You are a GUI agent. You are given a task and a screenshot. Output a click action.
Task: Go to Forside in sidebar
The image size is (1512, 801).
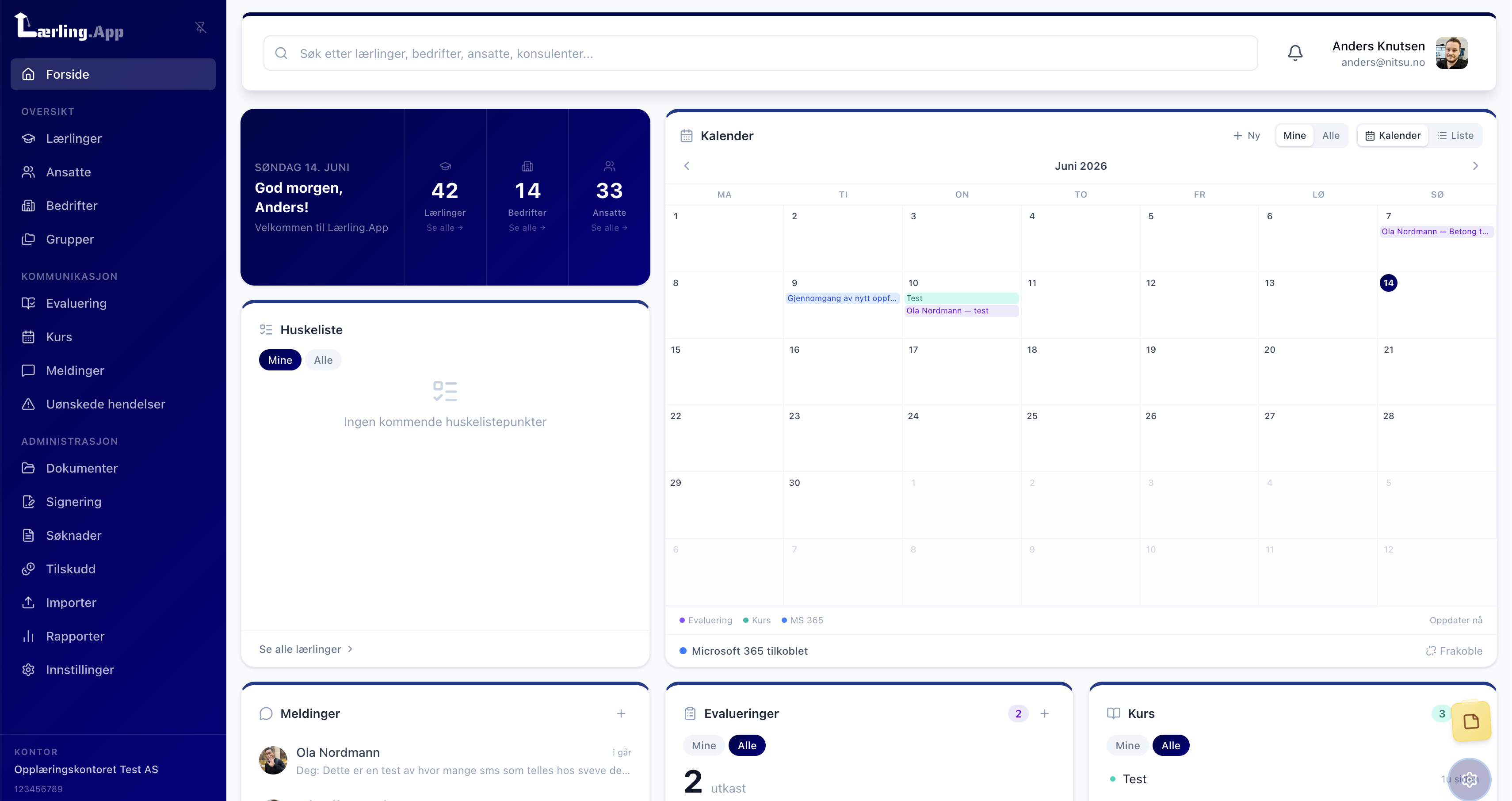pyautogui.click(x=113, y=74)
